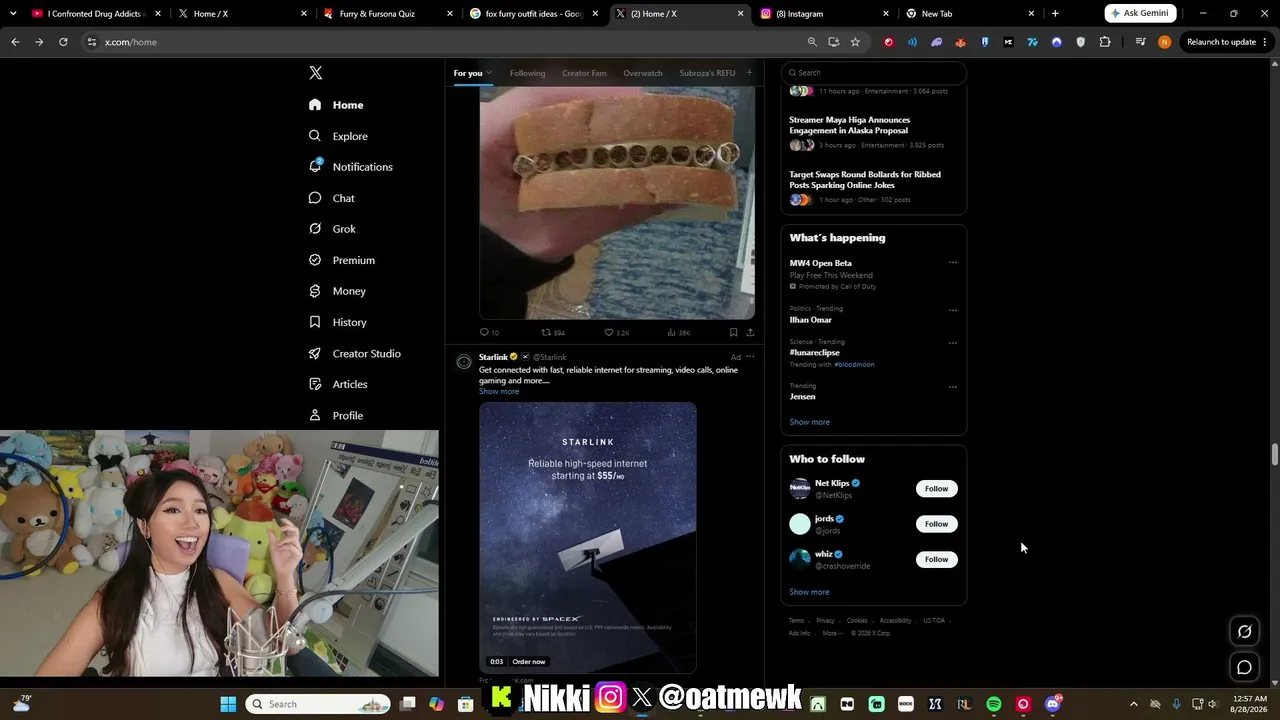Open more options for MW4 Open Beta
This screenshot has width=1280, height=720.
(953, 263)
